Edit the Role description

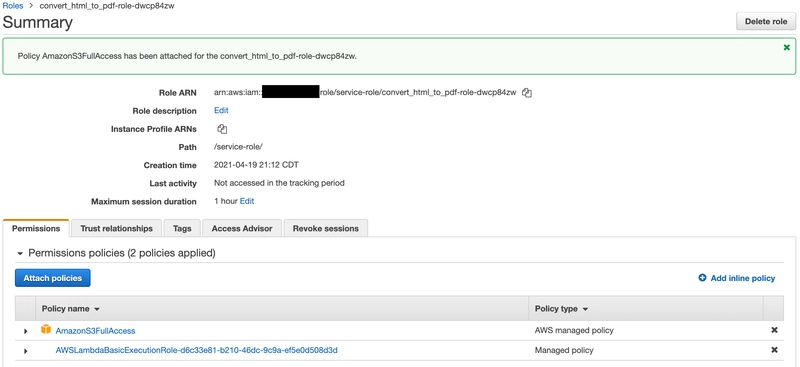click(221, 110)
